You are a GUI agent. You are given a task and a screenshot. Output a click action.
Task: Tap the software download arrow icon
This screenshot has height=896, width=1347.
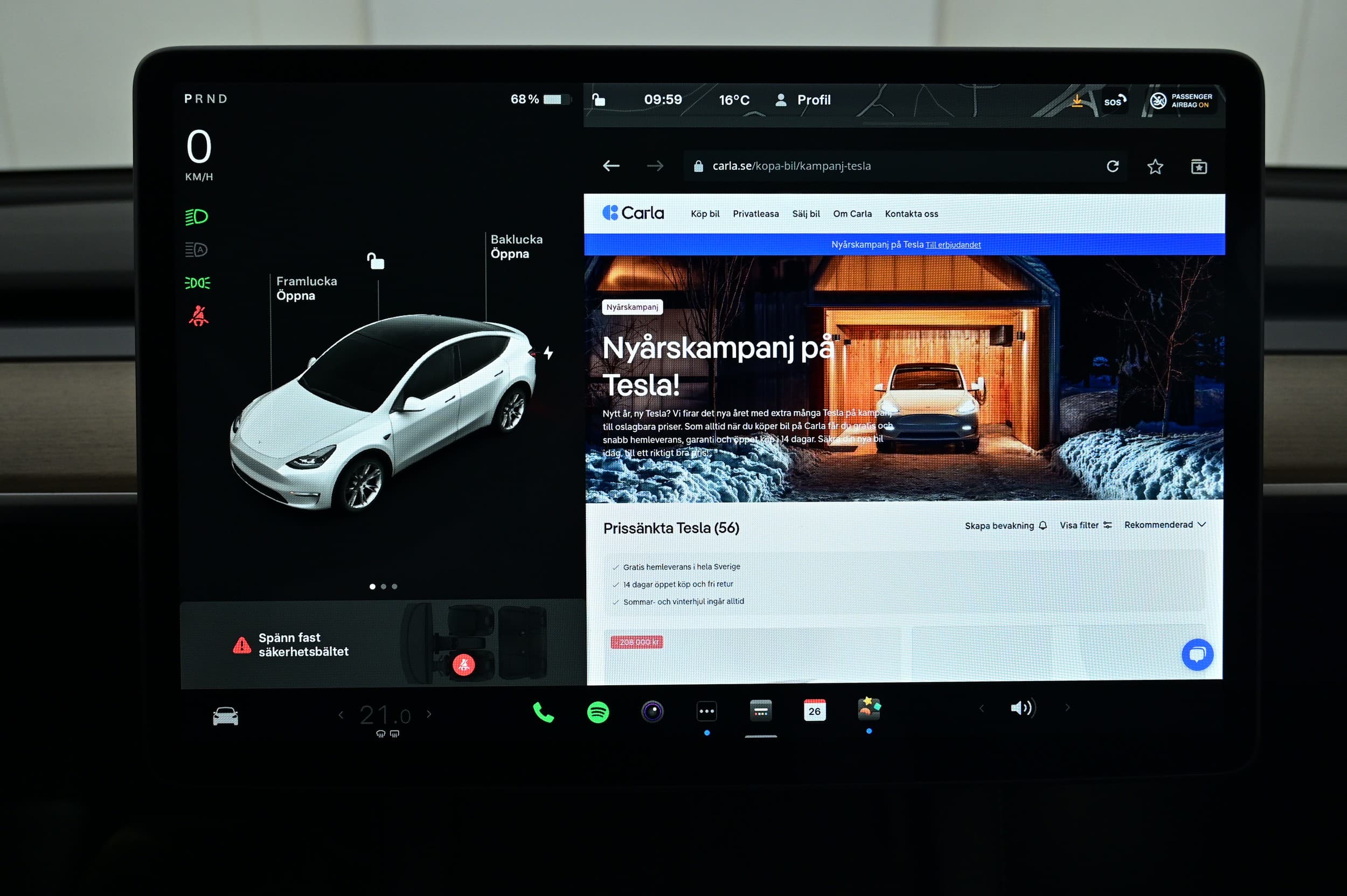1077,101
